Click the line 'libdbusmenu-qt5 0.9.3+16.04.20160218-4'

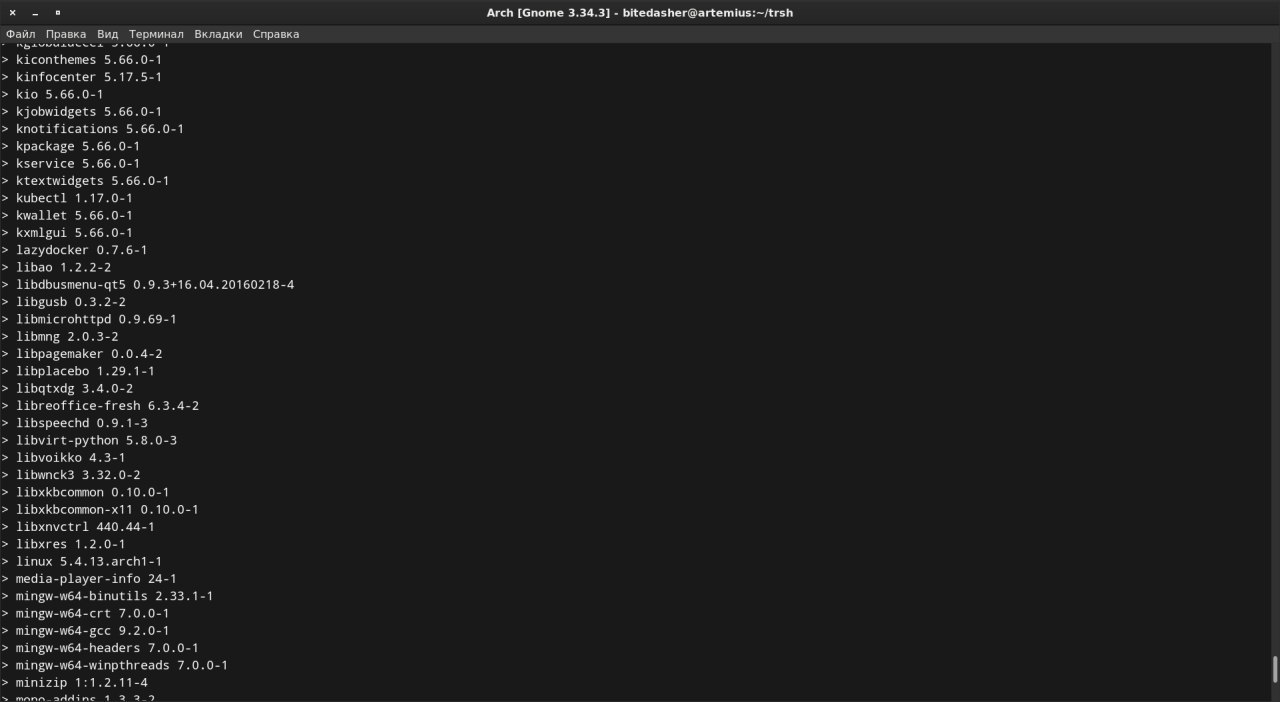click(x=155, y=285)
